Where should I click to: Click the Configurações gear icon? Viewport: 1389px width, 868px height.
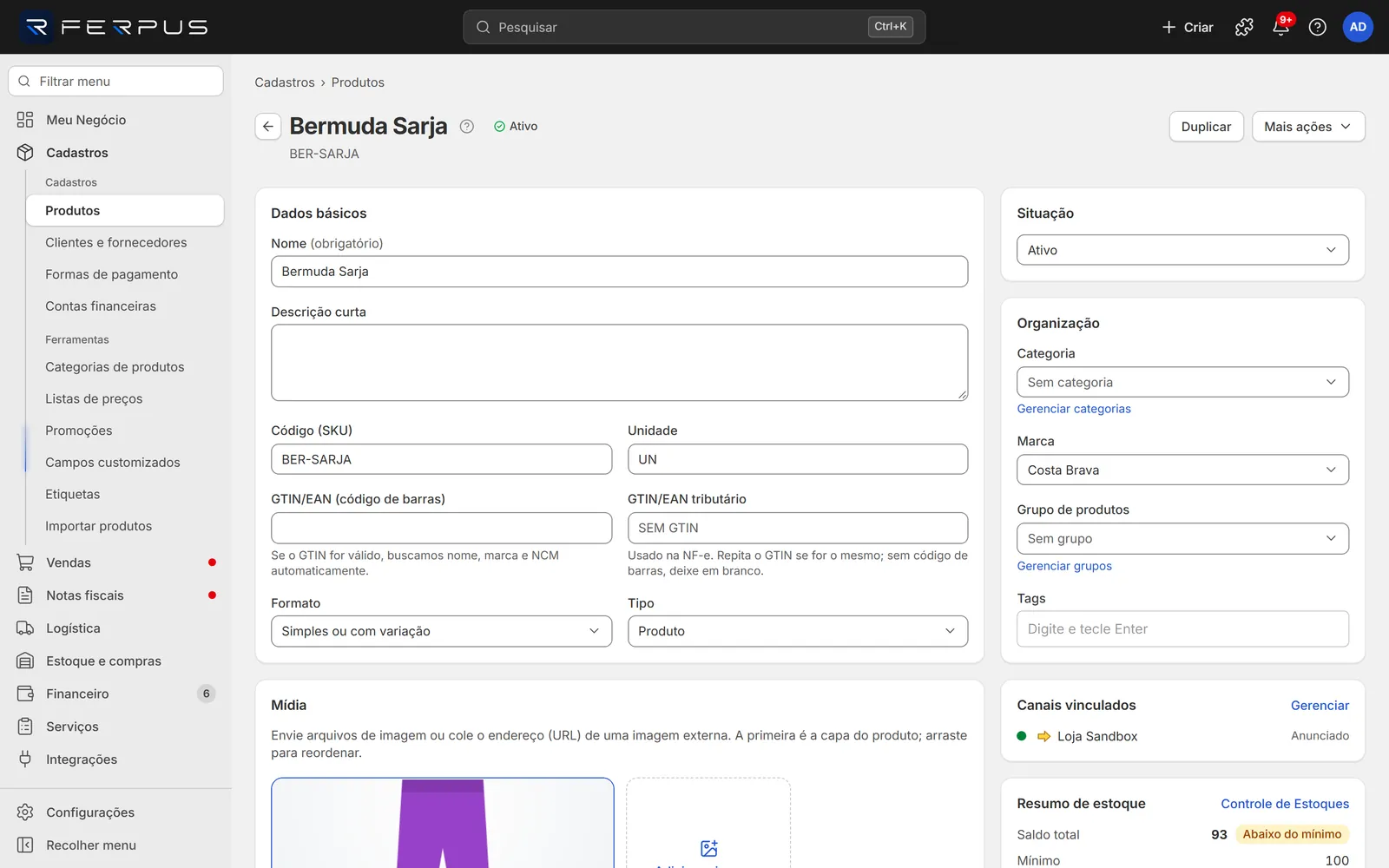point(25,812)
